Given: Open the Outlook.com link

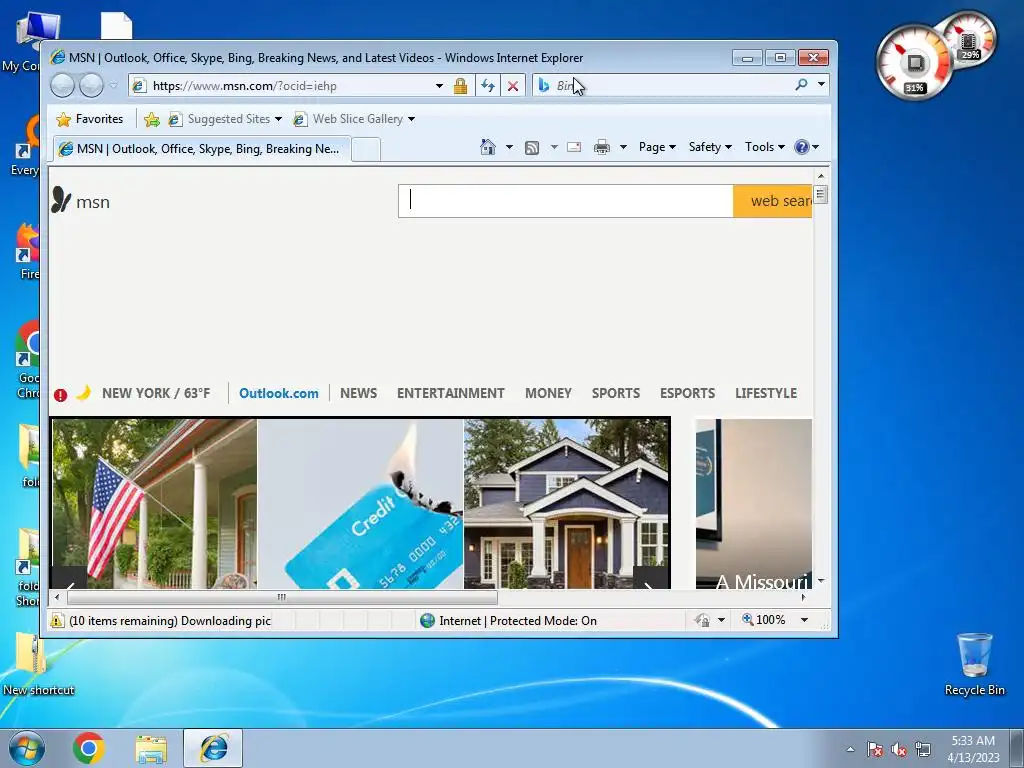Looking at the screenshot, I should 279,393.
